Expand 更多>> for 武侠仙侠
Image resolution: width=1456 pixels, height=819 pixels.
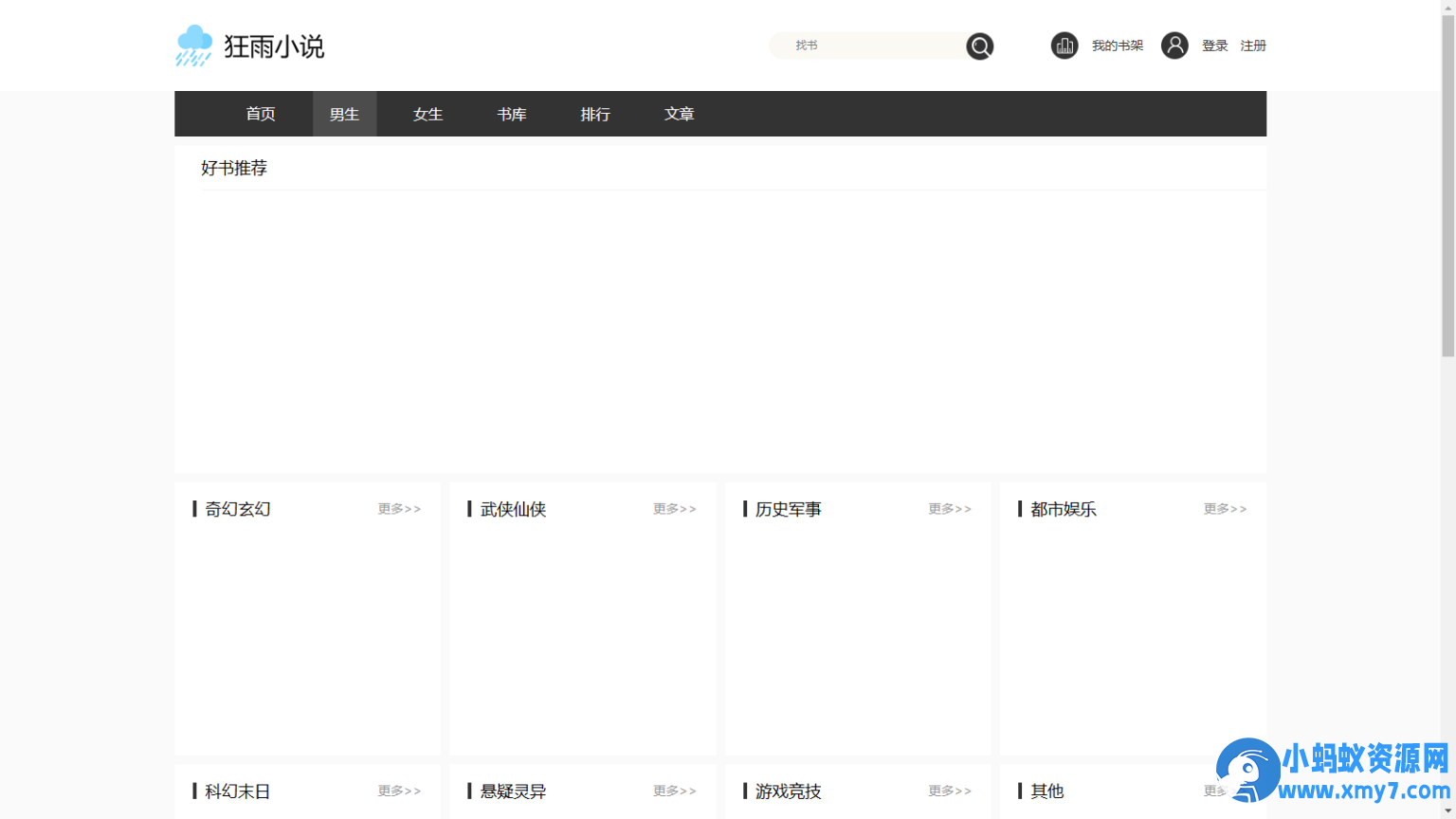pos(674,509)
